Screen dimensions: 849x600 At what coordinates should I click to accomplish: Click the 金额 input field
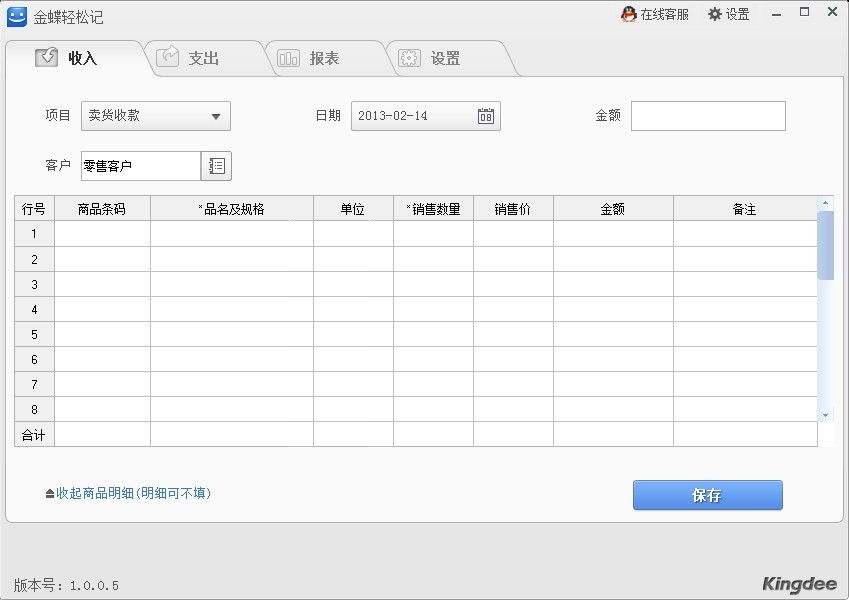pos(708,116)
